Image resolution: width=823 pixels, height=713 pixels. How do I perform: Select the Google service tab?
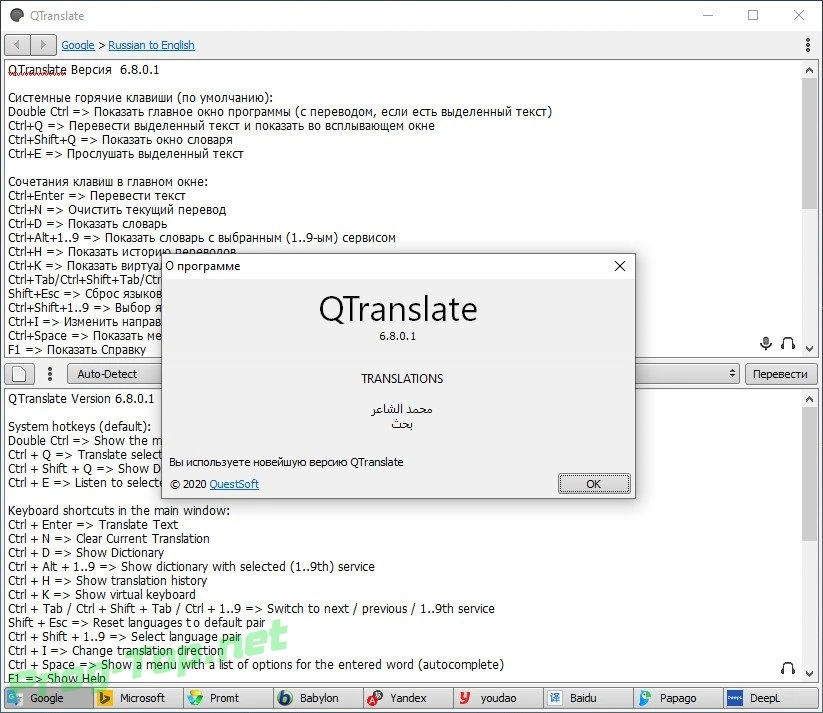click(49, 698)
